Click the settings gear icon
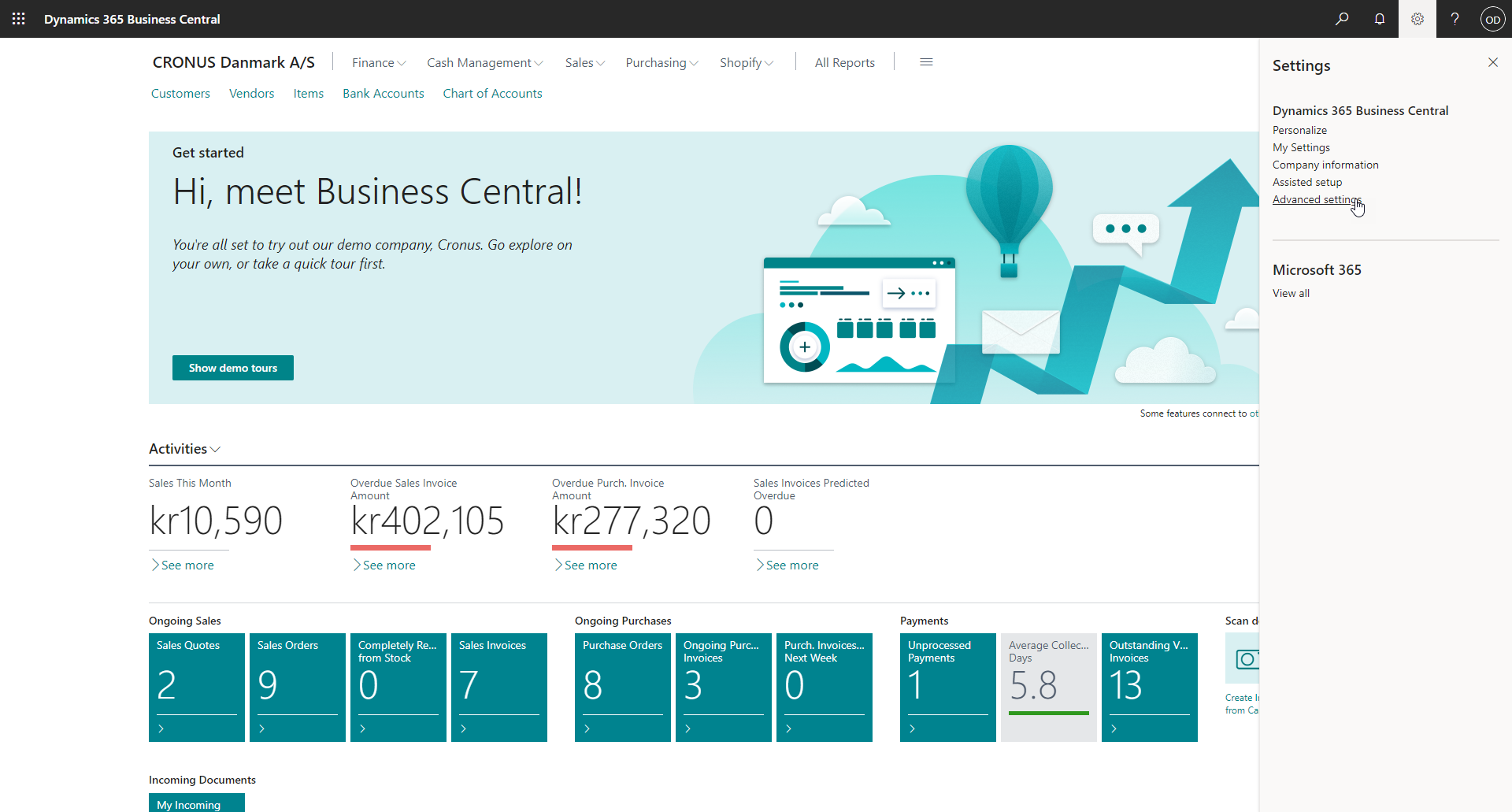The image size is (1512, 812). pyautogui.click(x=1417, y=19)
